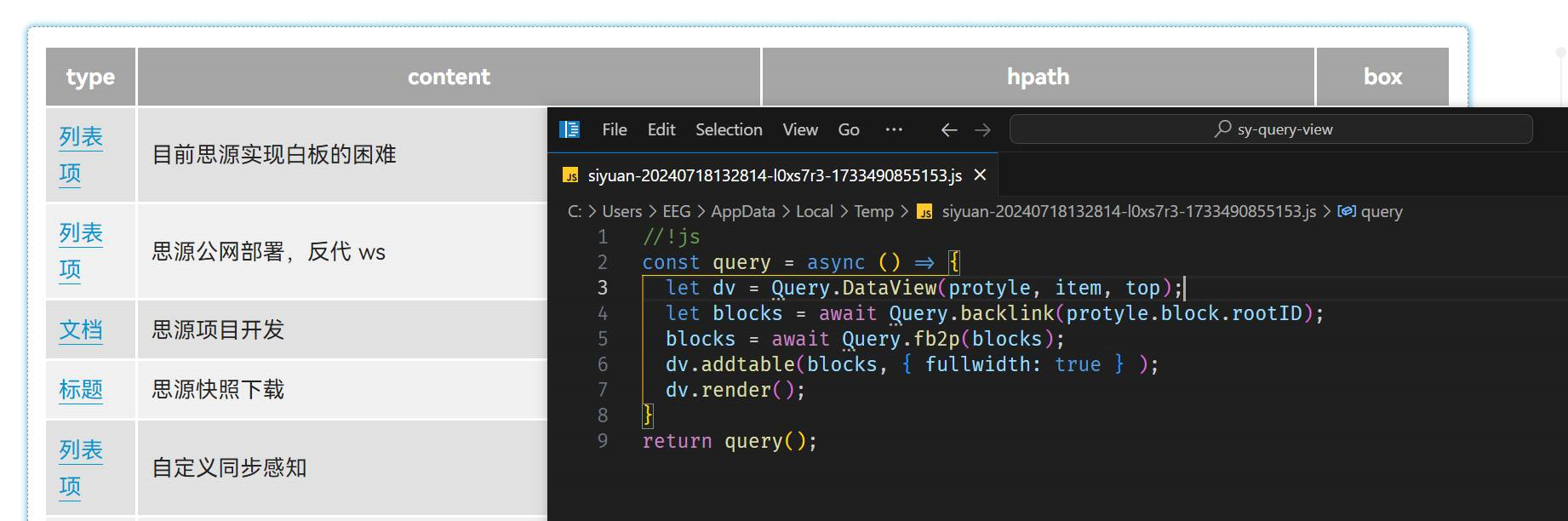Open the js filename breadcrumb segment
The image size is (1568, 521).
(1129, 211)
